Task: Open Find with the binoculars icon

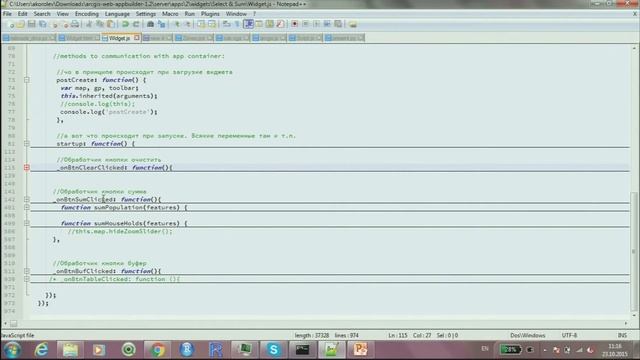Action: pyautogui.click(x=150, y=24)
